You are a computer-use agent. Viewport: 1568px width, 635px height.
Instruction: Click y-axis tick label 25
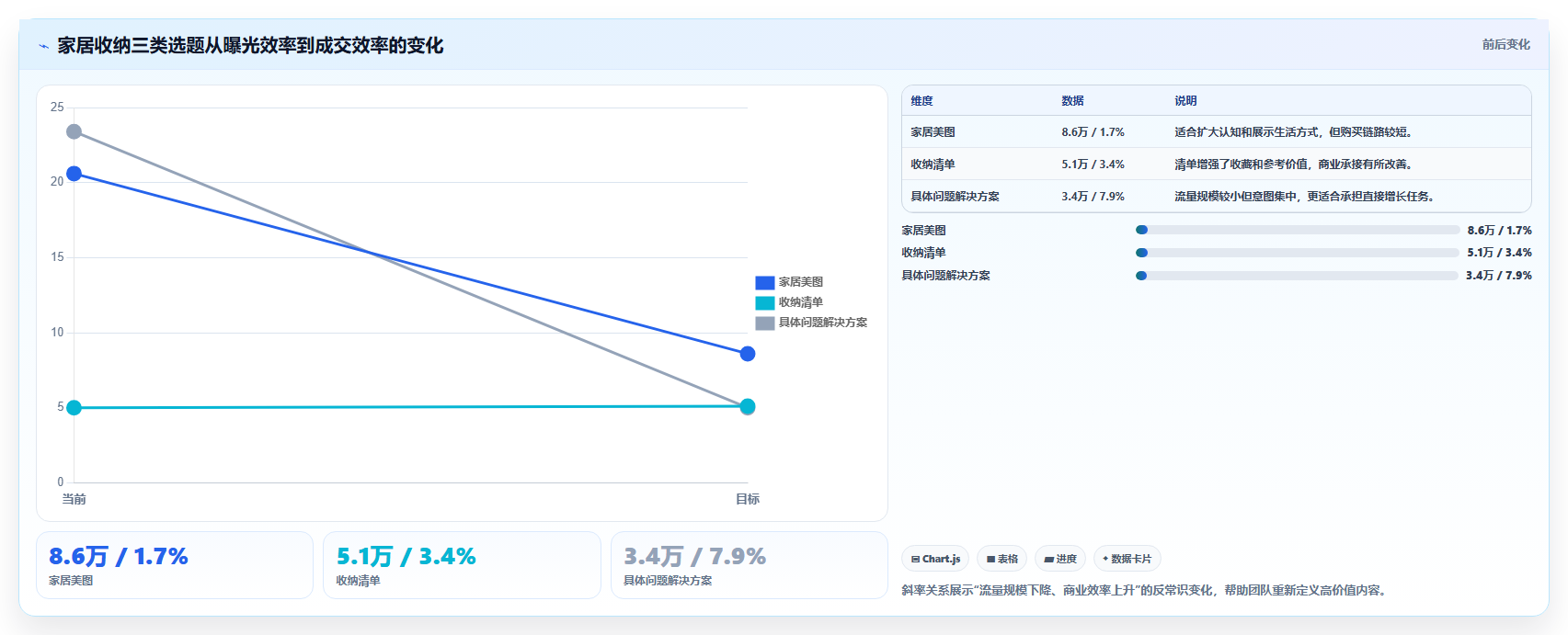(x=57, y=108)
